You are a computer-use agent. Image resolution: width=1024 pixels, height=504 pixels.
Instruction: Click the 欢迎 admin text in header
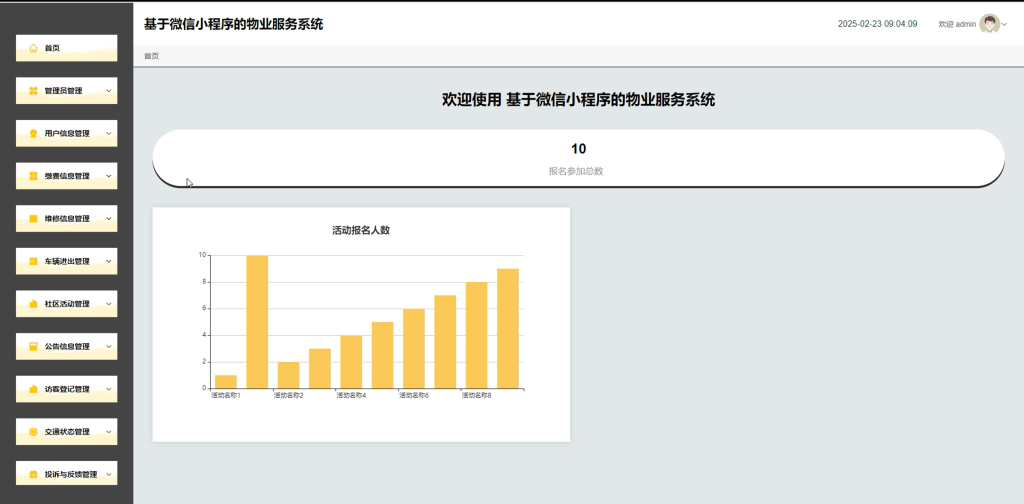957,24
